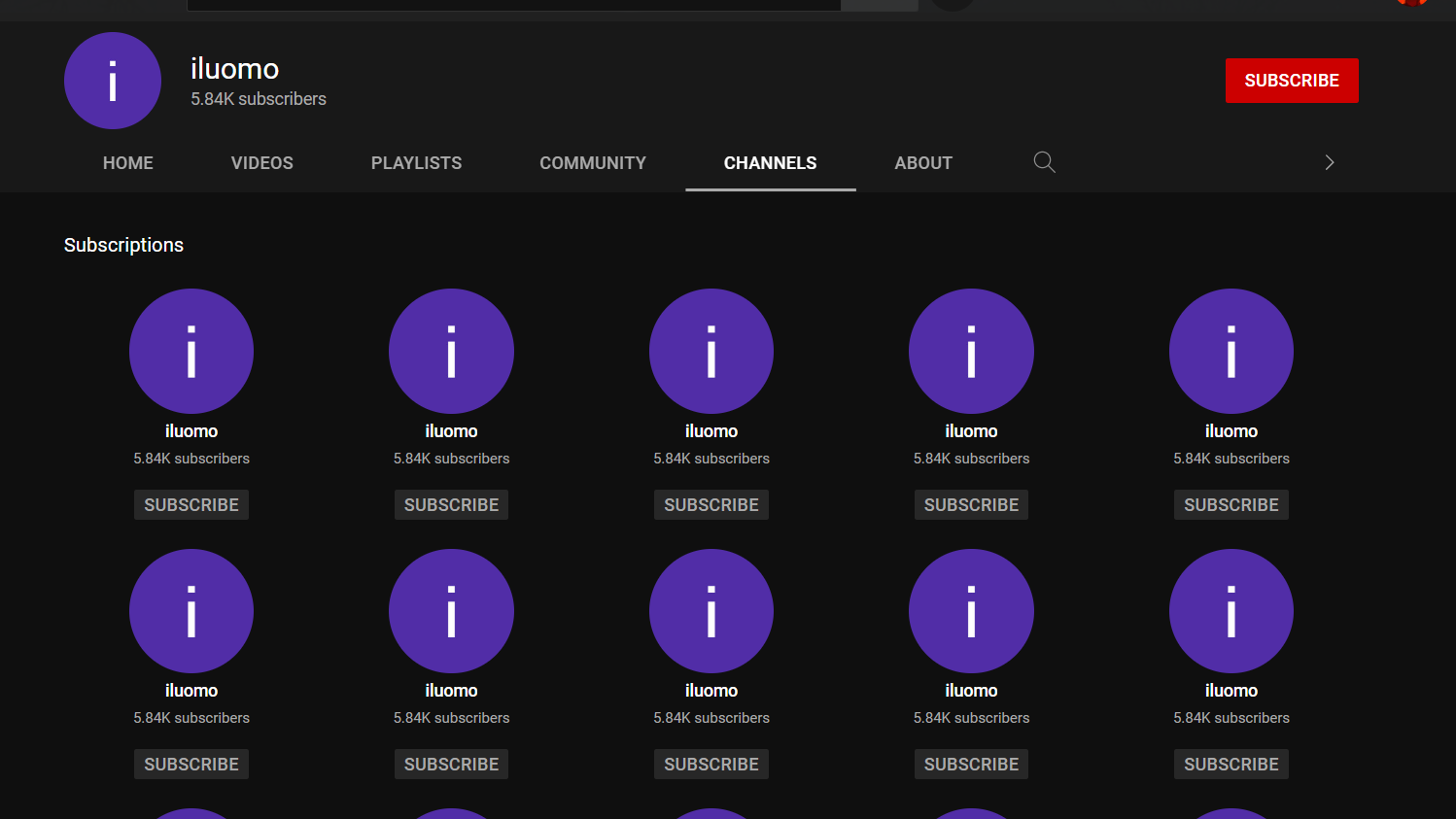Open the fifth channel avatar in the top row
The height and width of the screenshot is (819, 1456).
point(1231,351)
